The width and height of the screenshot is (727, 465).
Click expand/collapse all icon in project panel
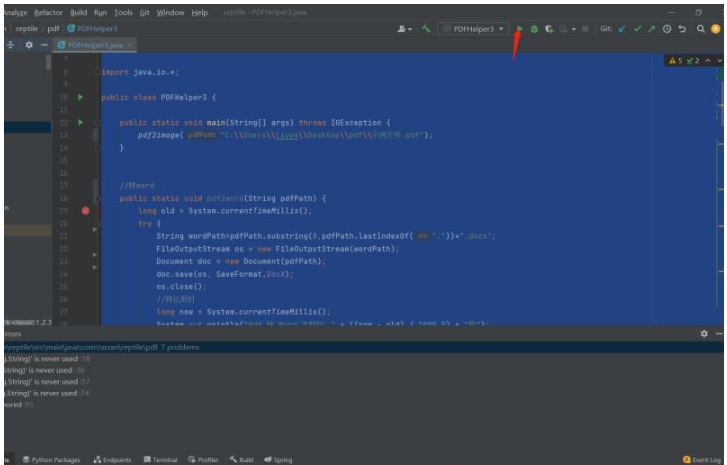[x=10, y=45]
